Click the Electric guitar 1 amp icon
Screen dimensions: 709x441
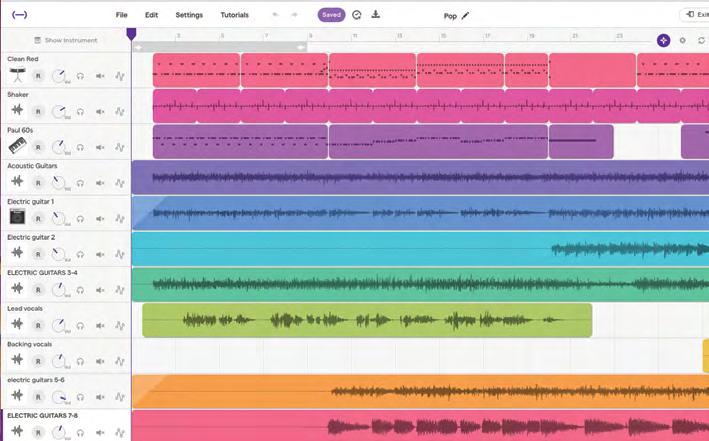[17, 217]
